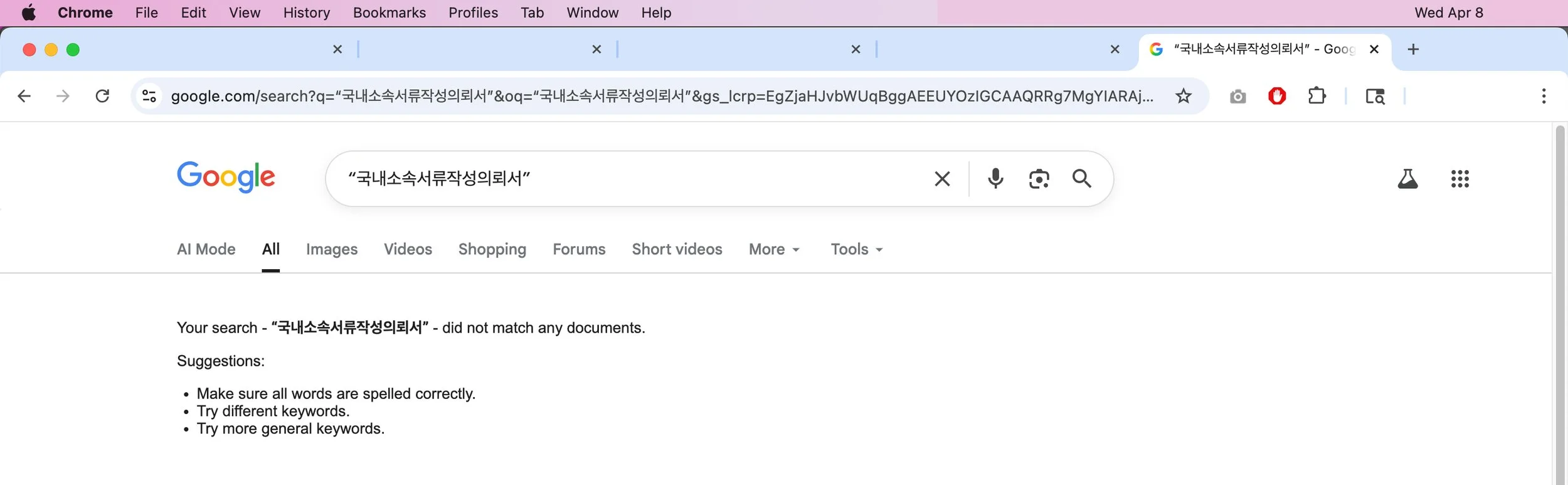Close the active Google search tab

pyautogui.click(x=1374, y=49)
